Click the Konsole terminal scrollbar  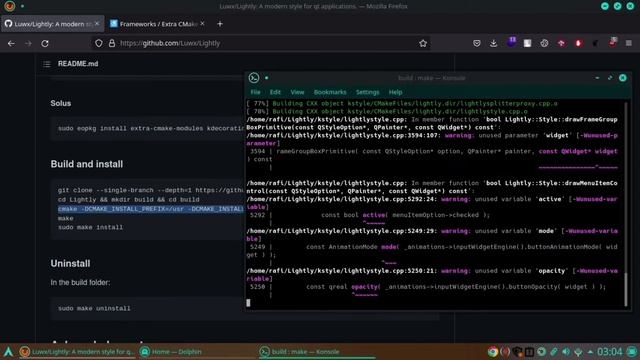[x=625, y=204]
